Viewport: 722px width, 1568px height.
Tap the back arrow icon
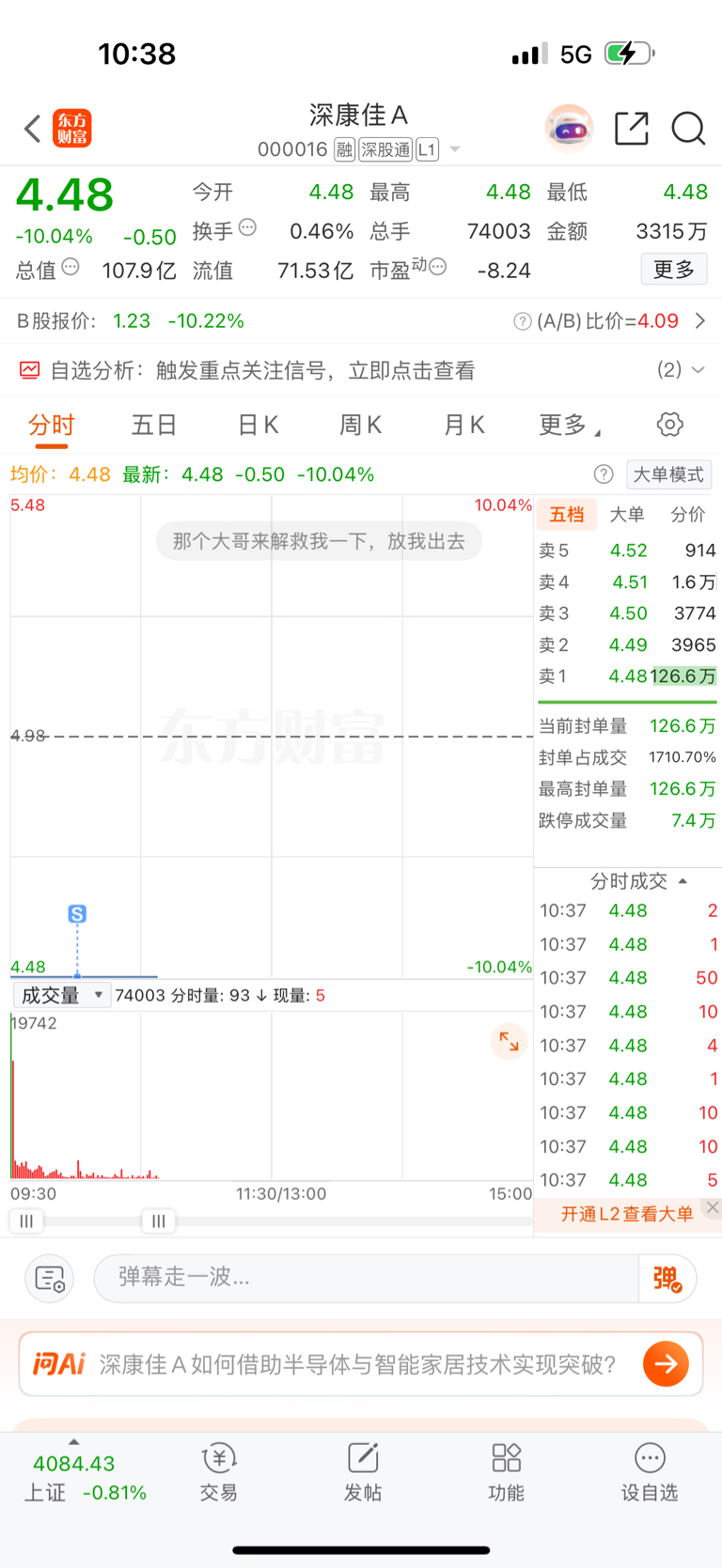pos(33,129)
